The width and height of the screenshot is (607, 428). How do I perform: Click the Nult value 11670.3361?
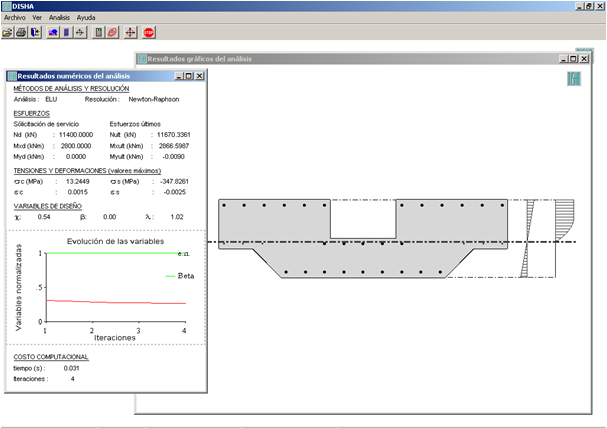(x=174, y=135)
